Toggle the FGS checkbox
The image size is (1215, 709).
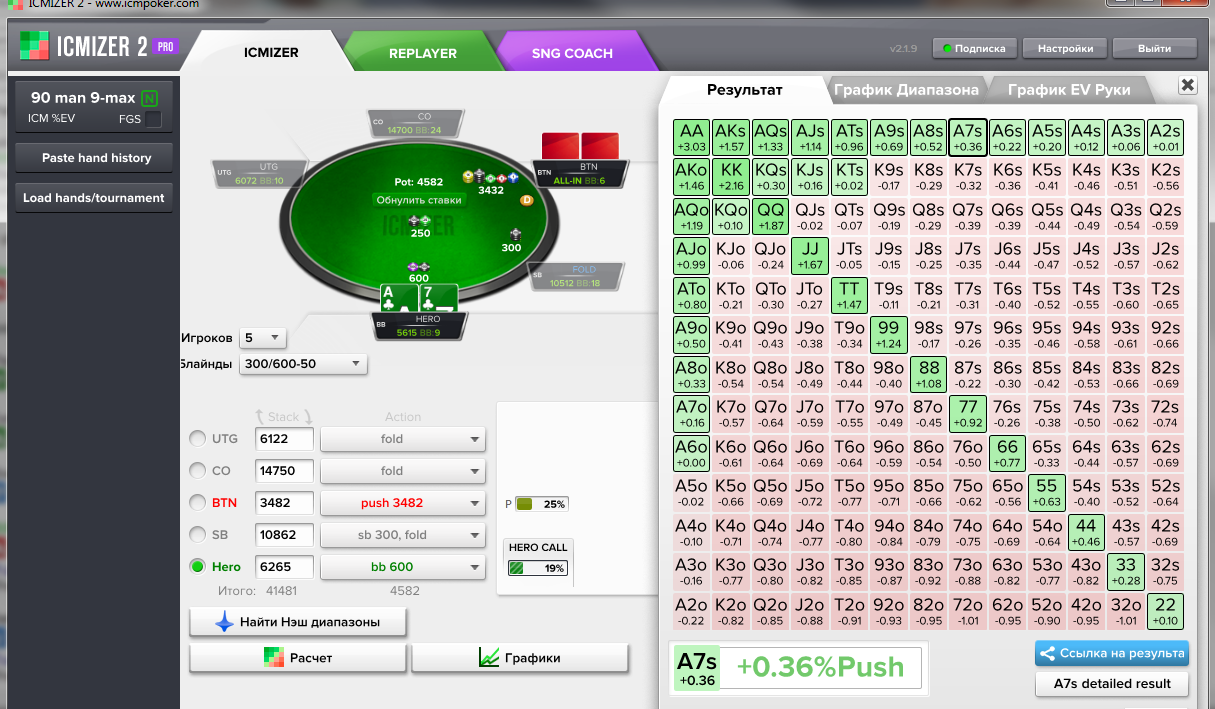click(x=153, y=119)
